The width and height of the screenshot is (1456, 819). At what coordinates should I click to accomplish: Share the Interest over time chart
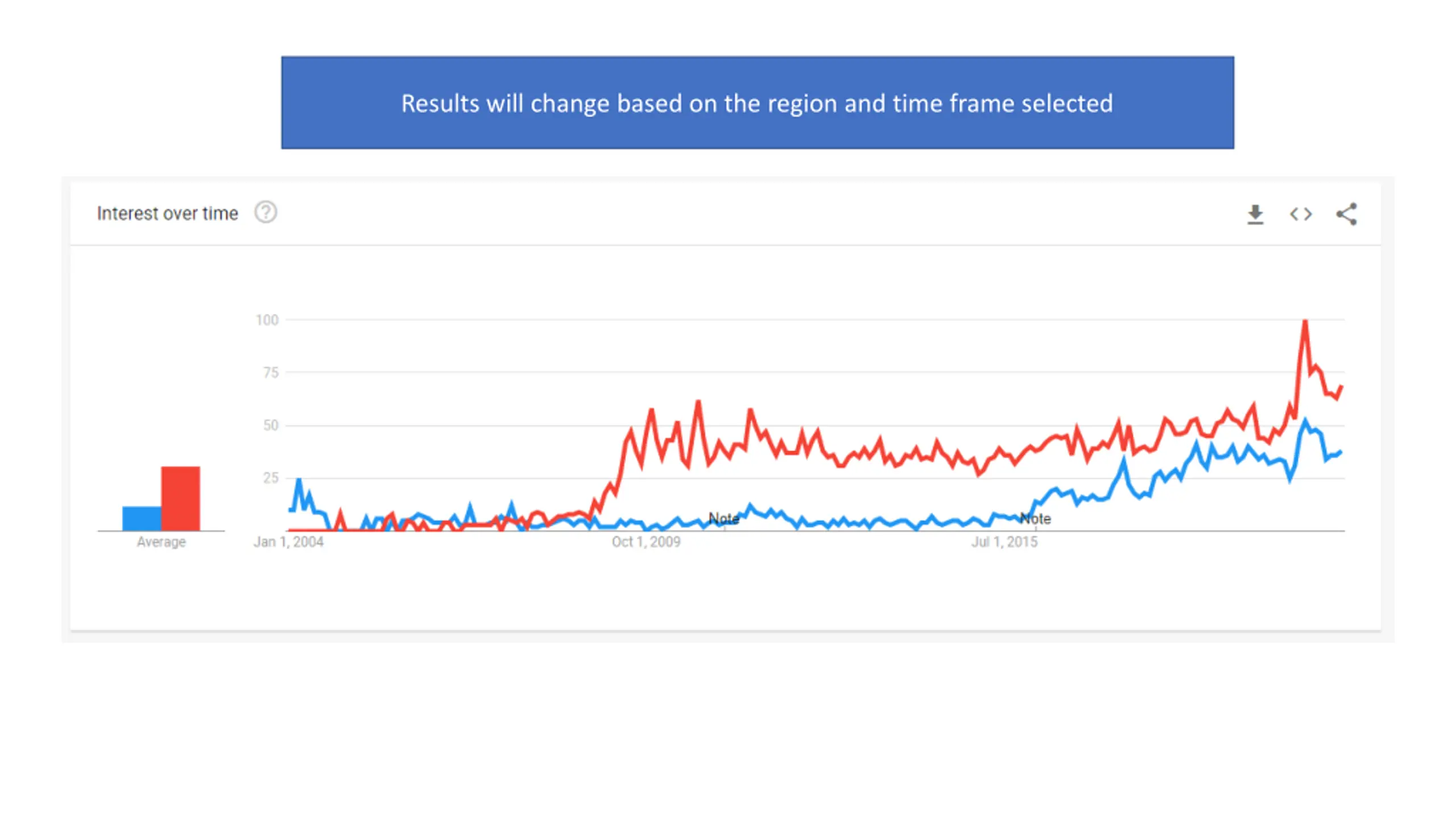pos(1346,214)
